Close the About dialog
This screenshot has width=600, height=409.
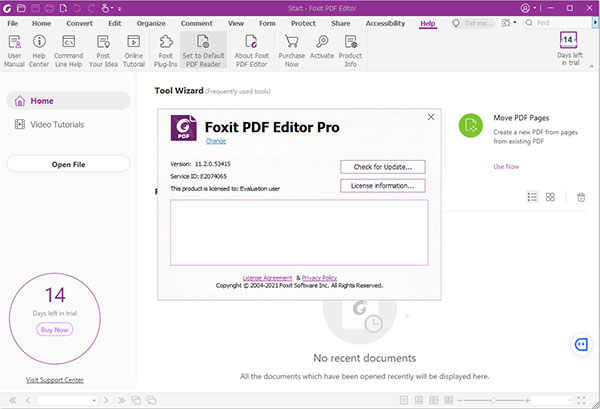coord(431,117)
